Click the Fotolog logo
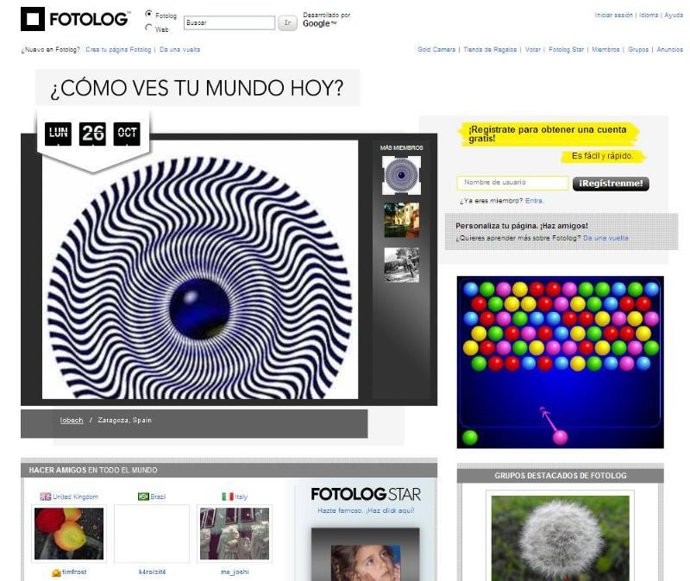Viewport: 690px width, 581px height. (75, 19)
